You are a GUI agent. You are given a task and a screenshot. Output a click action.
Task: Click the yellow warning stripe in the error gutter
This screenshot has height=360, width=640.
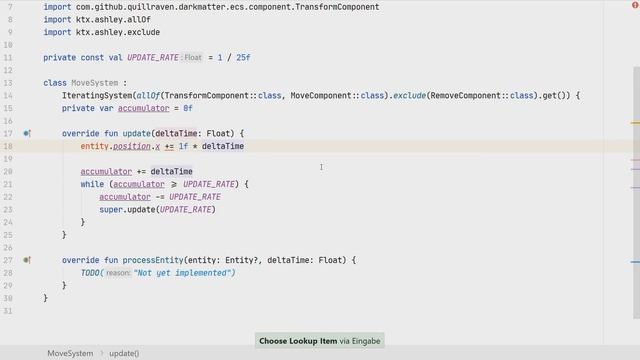coord(635,122)
